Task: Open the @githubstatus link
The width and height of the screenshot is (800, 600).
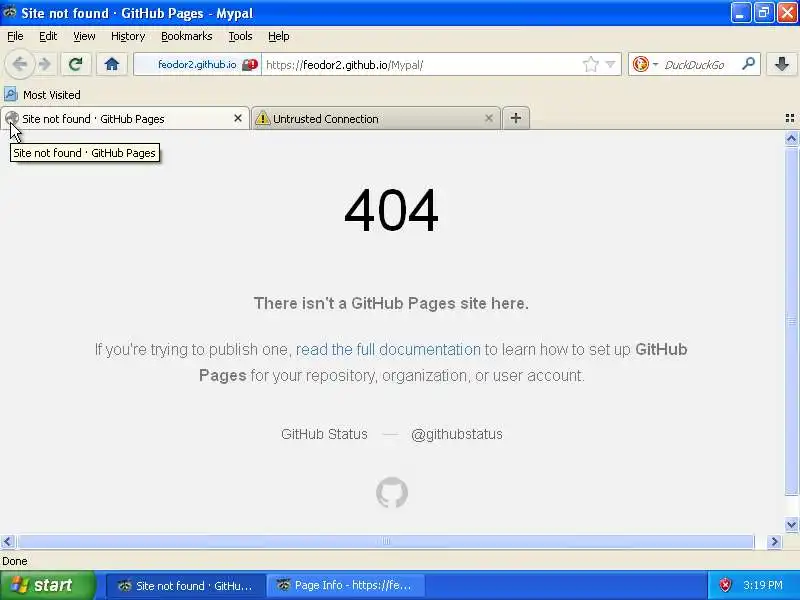Action: tap(457, 434)
